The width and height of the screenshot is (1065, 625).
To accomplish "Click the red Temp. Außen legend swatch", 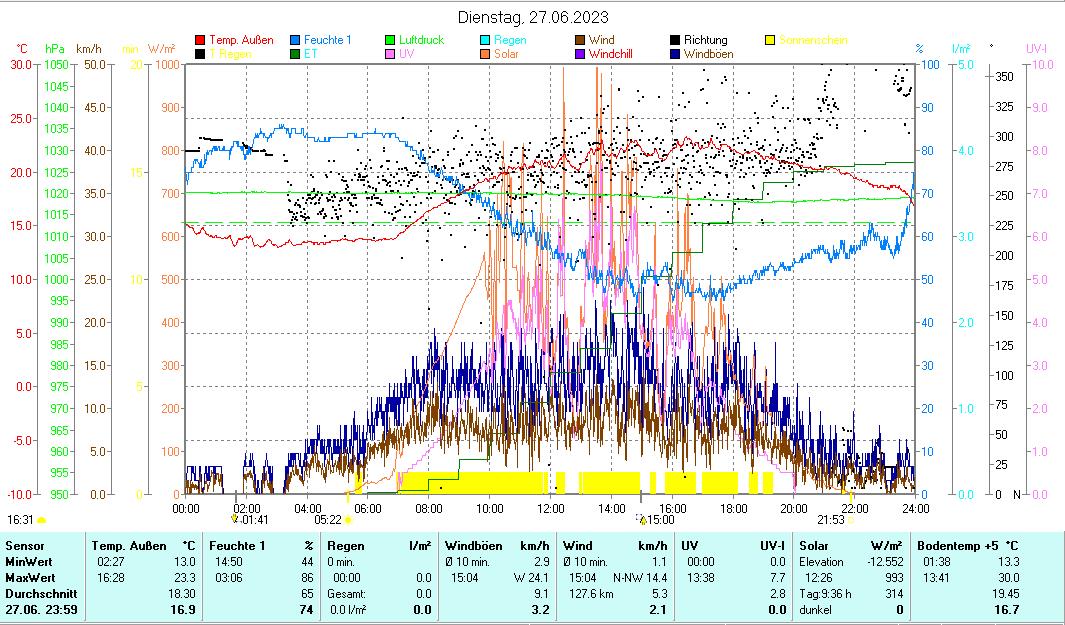I will tap(200, 41).
